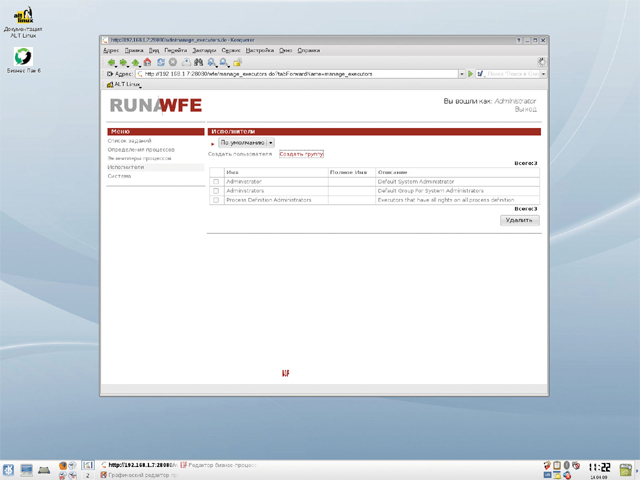This screenshot has height=480, width=640.
Task: Open the KDE K menu in taskbar
Action: click(x=8, y=470)
